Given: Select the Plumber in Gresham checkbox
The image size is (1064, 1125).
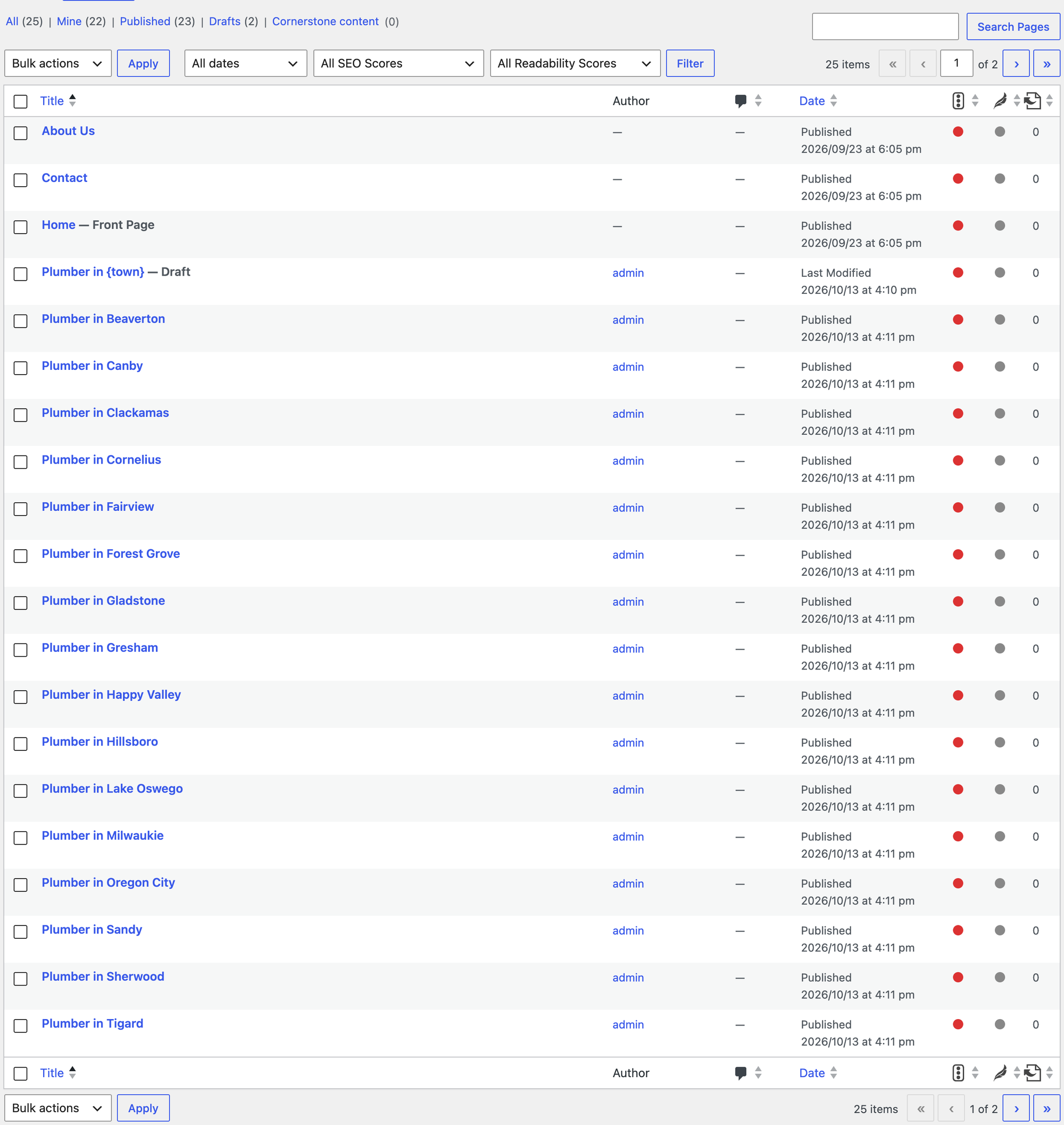Looking at the screenshot, I should point(20,650).
